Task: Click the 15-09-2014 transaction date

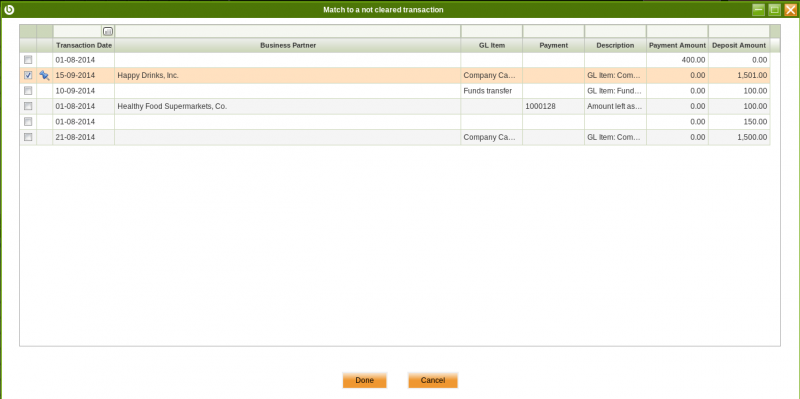Action: [76, 76]
